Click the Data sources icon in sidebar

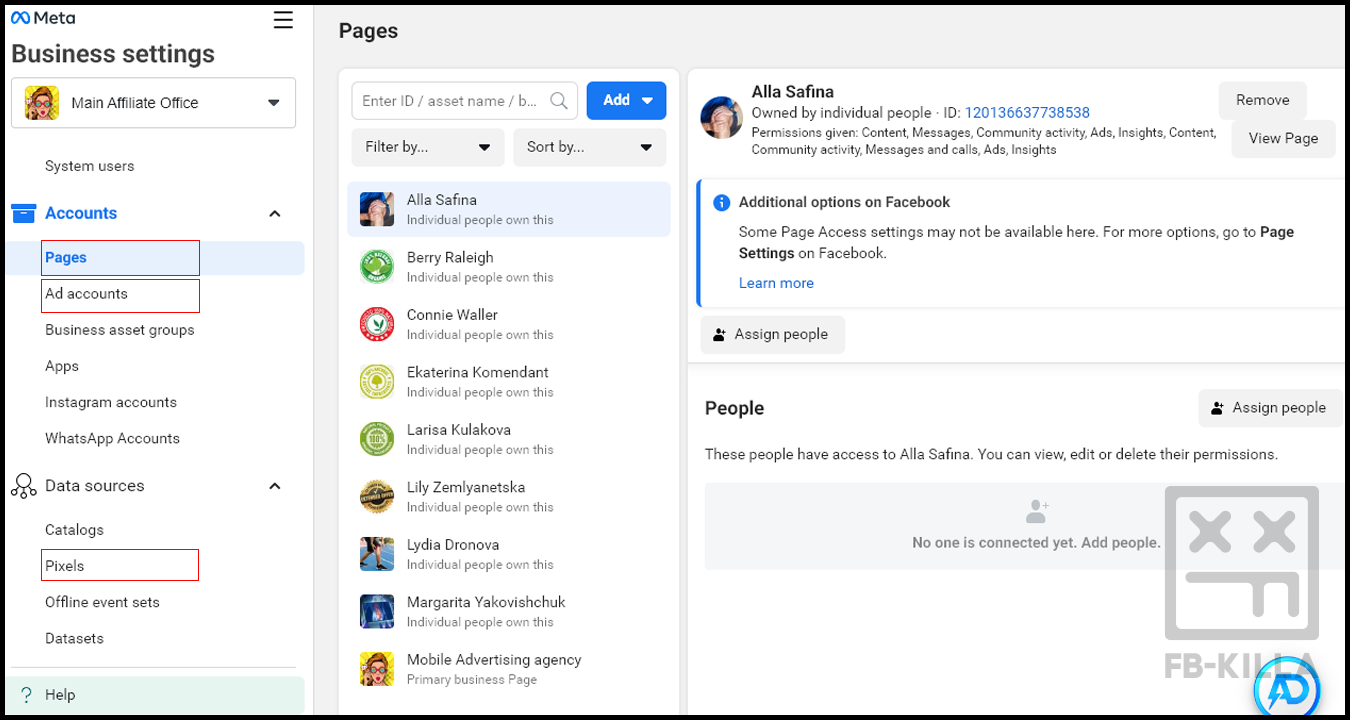click(x=23, y=486)
